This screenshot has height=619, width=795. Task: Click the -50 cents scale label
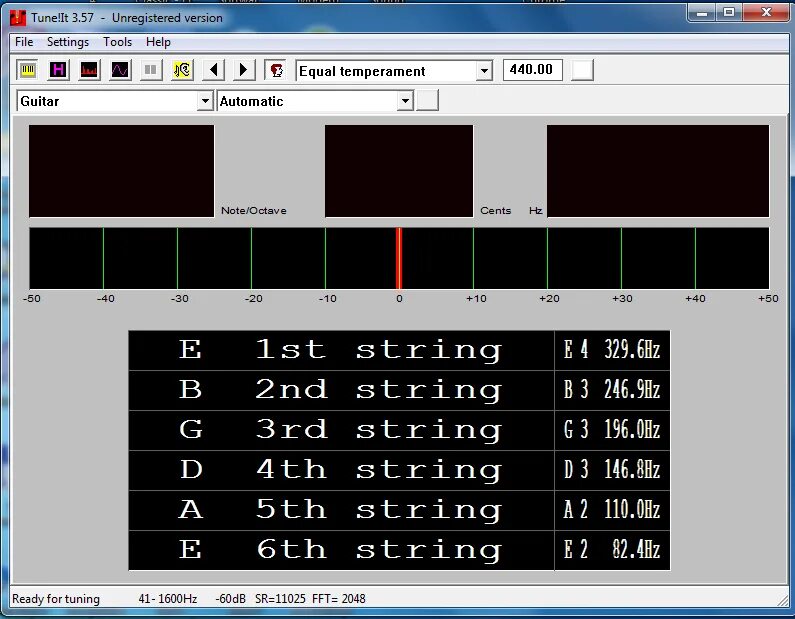(31, 299)
